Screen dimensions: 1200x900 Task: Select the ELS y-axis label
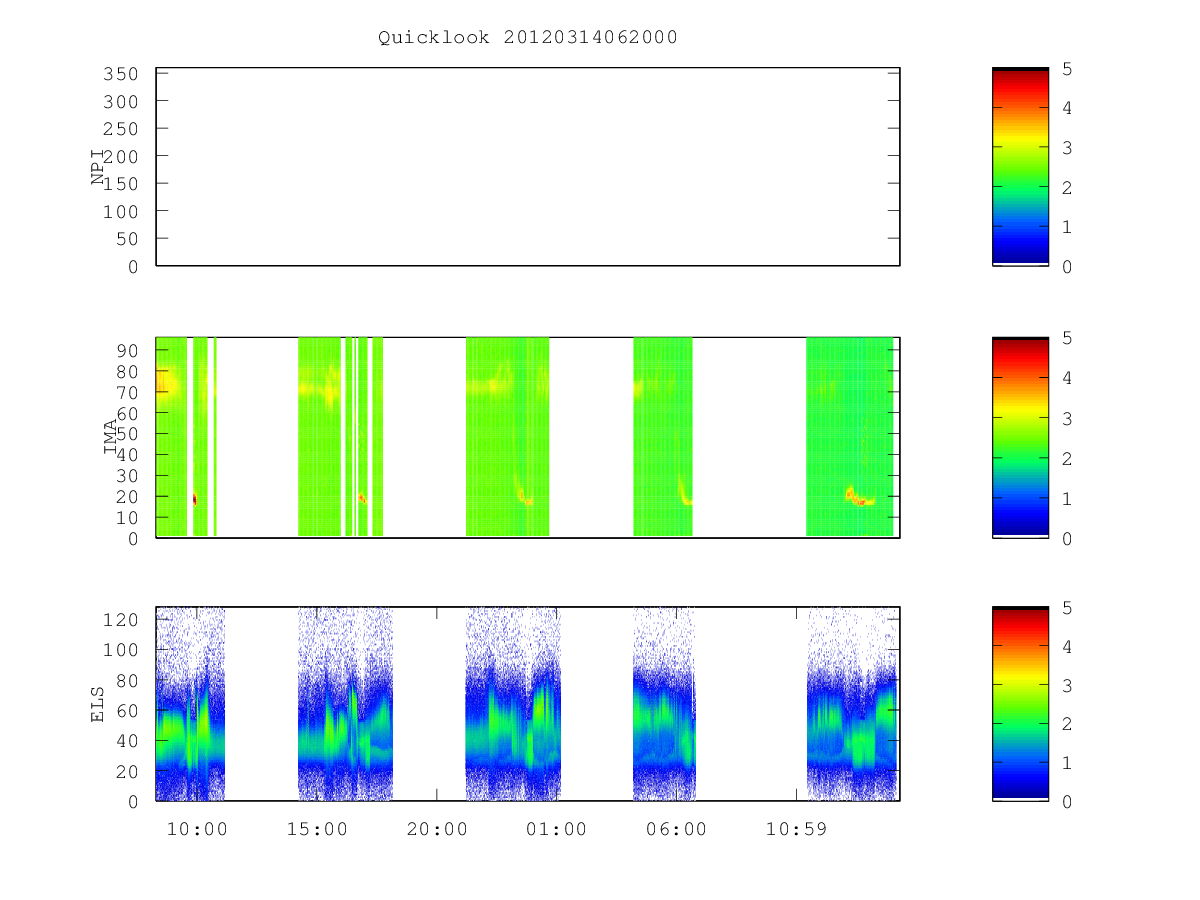click(x=98, y=704)
